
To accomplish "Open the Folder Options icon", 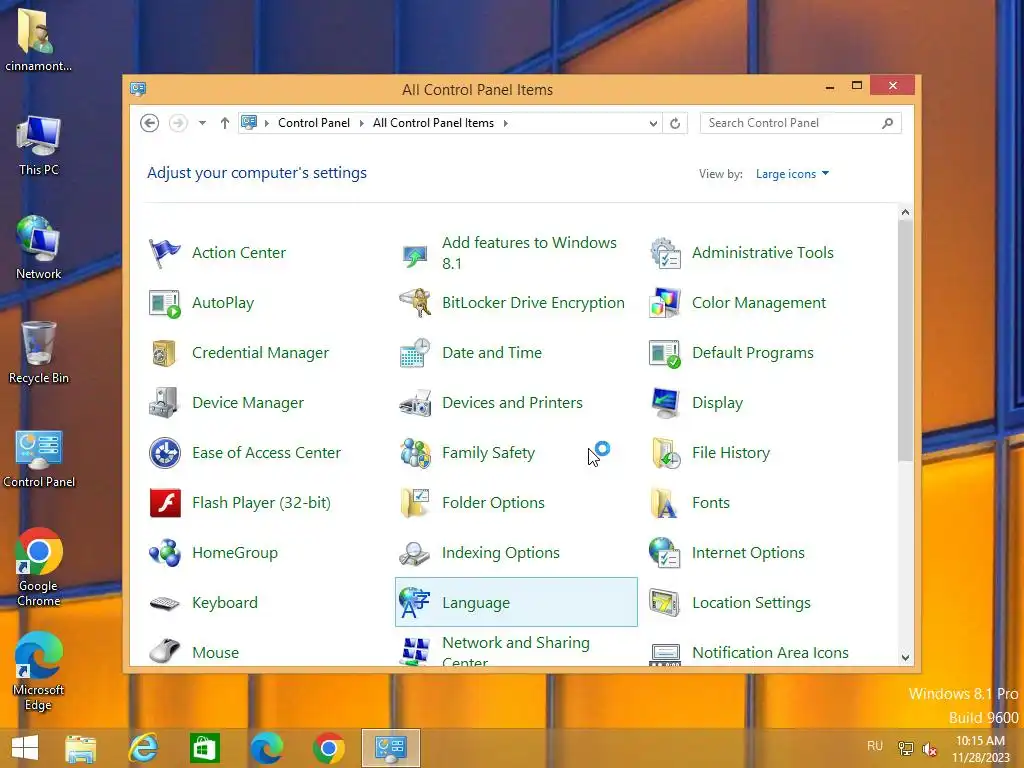I will point(415,503).
